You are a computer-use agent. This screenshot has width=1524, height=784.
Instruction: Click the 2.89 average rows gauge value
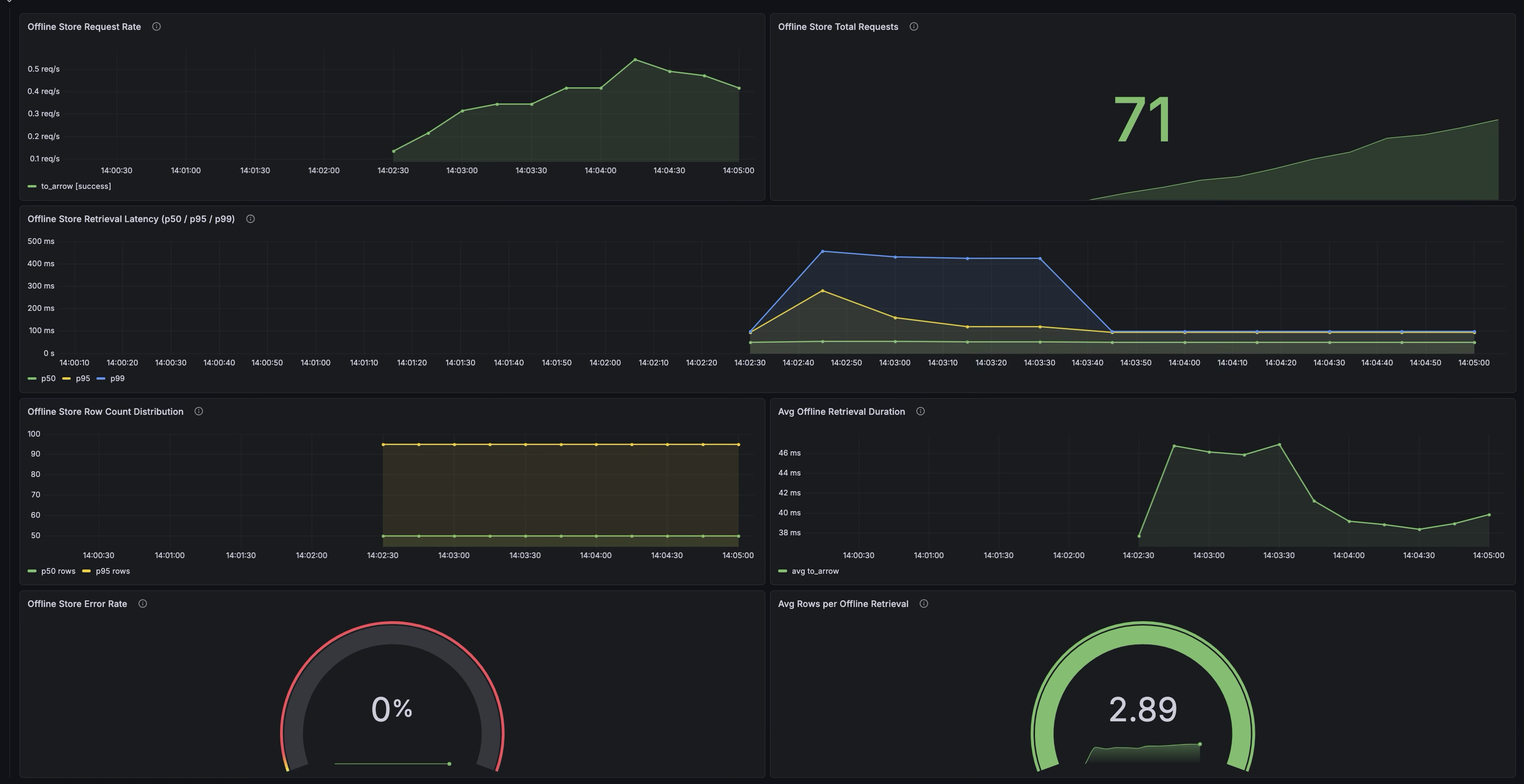(x=1142, y=709)
